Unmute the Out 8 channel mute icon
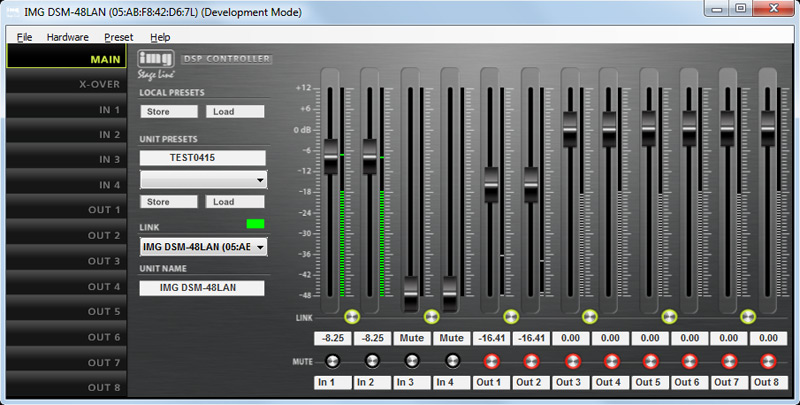 (x=768, y=360)
